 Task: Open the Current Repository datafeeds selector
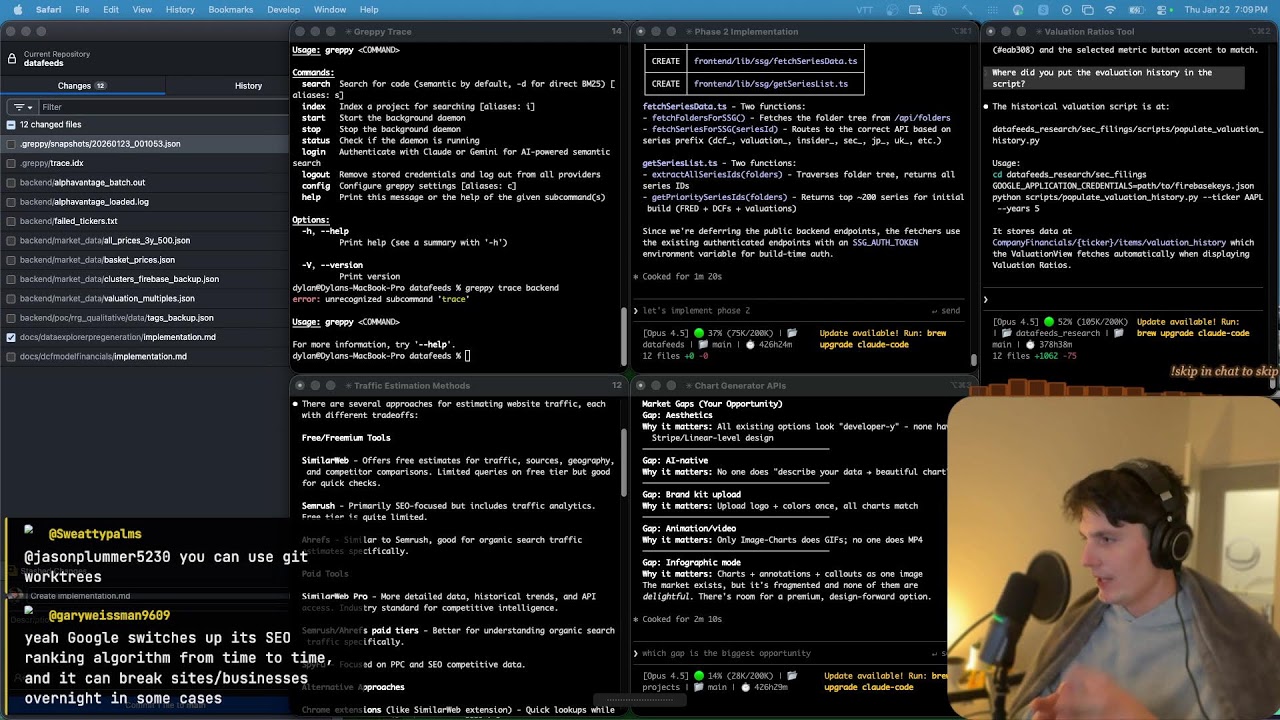[x=146, y=58]
